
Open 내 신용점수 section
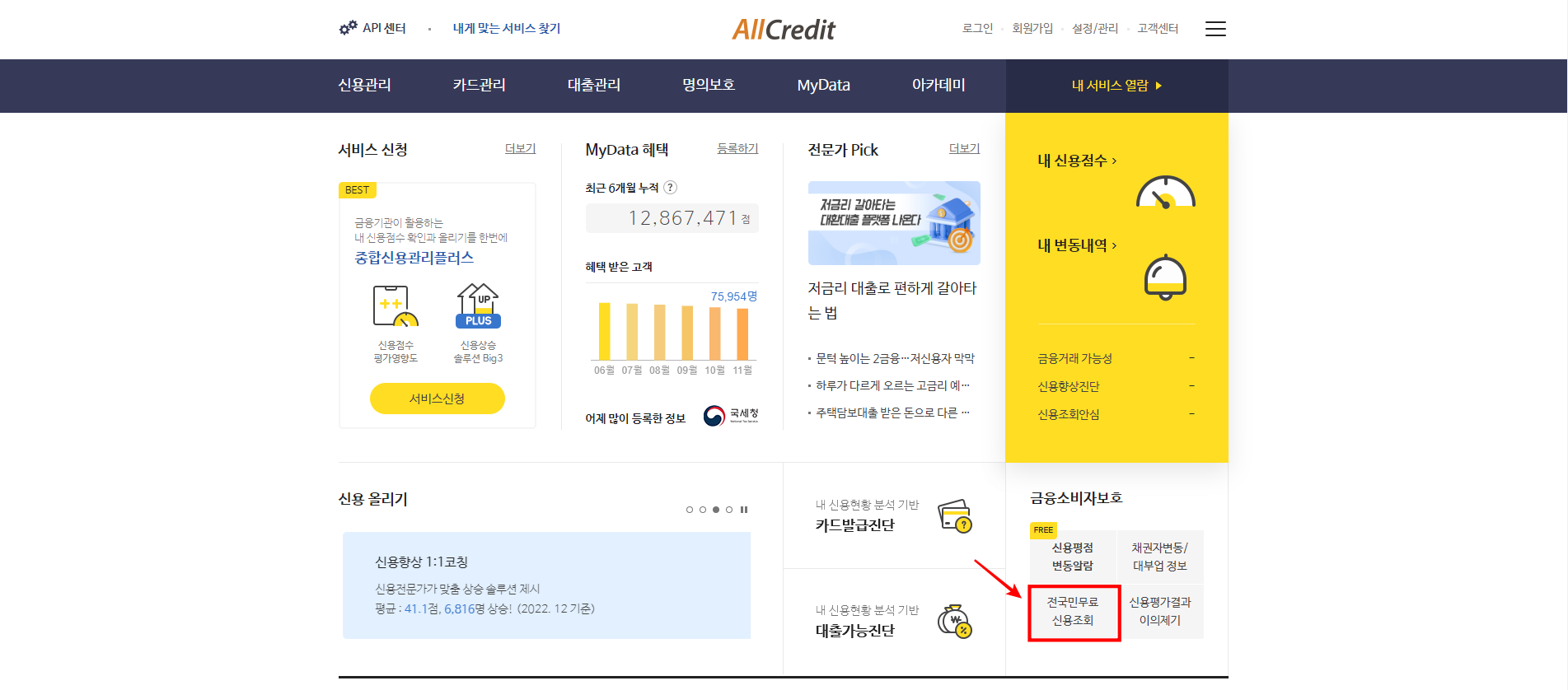[1077, 161]
